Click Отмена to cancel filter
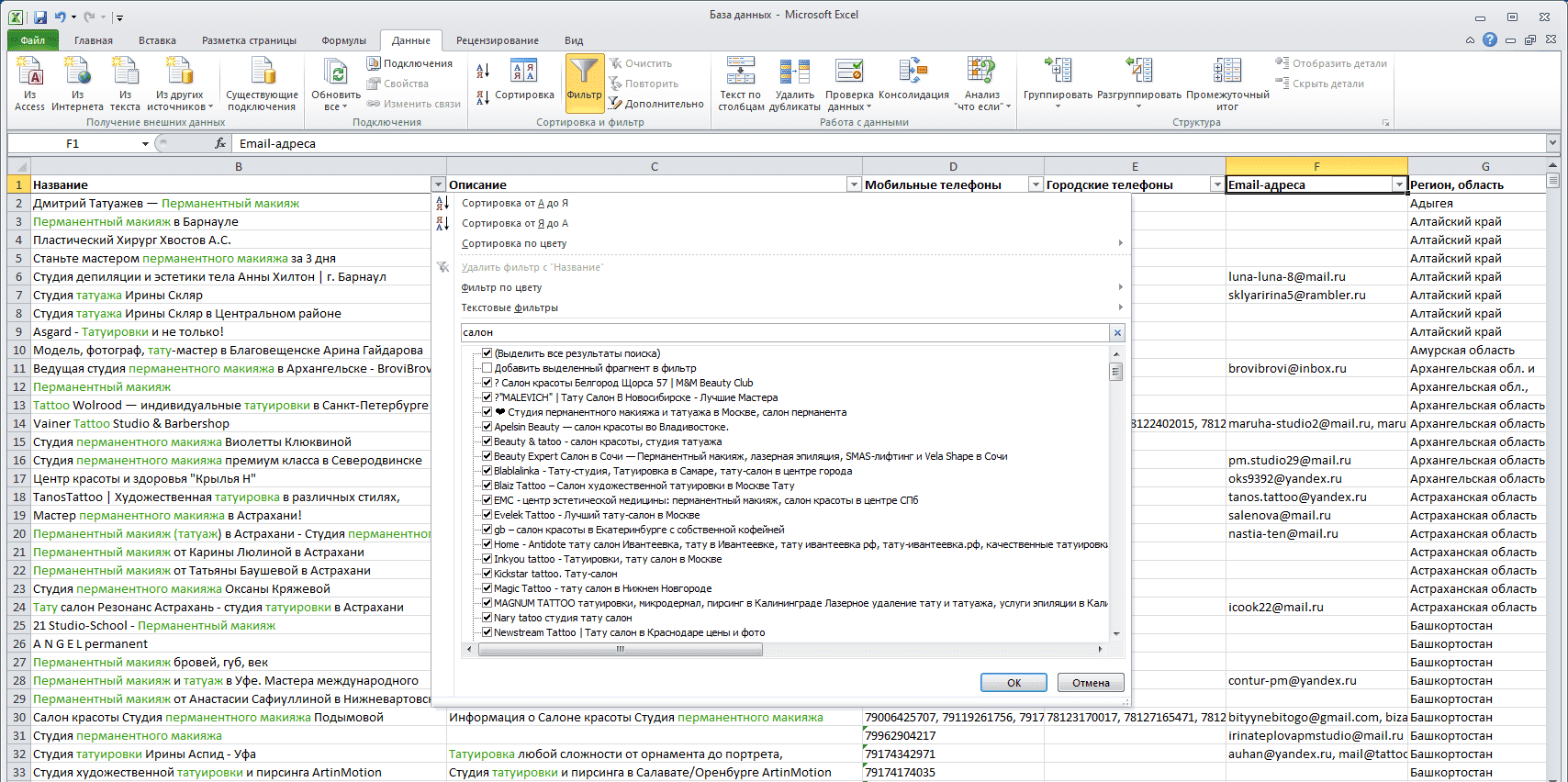The width and height of the screenshot is (1568, 782). point(1091,682)
